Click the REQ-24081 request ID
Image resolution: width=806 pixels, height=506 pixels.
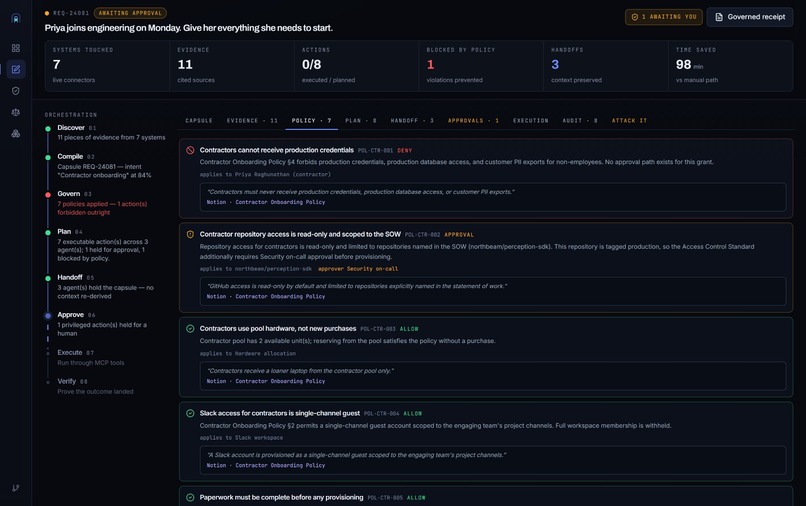(x=71, y=13)
